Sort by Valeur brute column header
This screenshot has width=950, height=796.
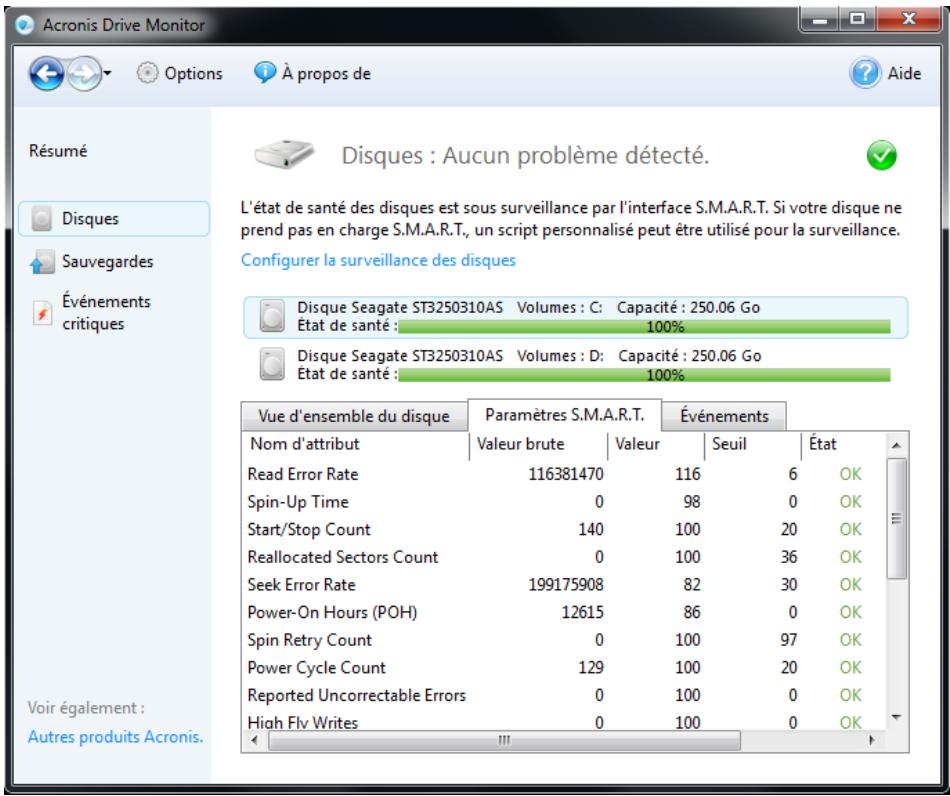click(x=539, y=445)
